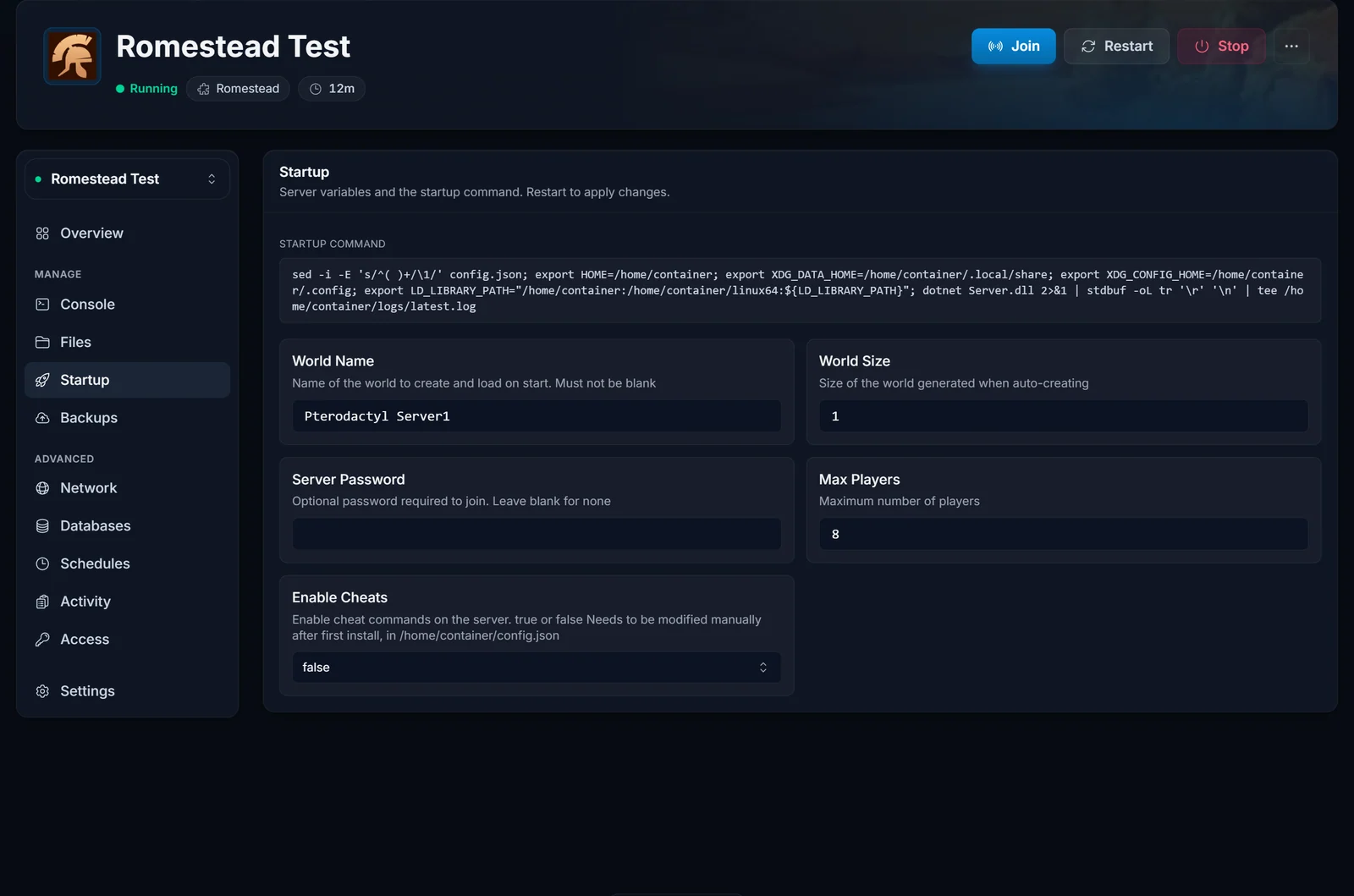Click the clock icon beside 12m

316,89
